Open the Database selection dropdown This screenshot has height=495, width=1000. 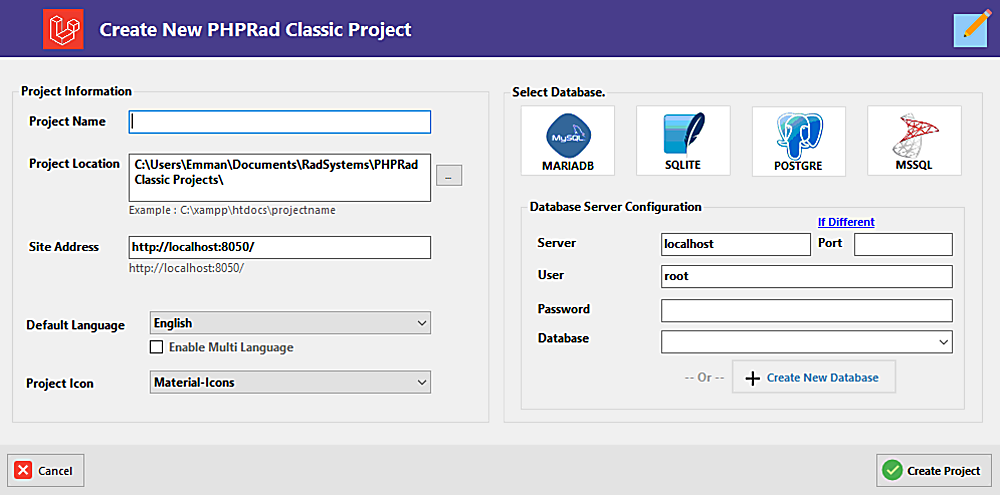807,341
